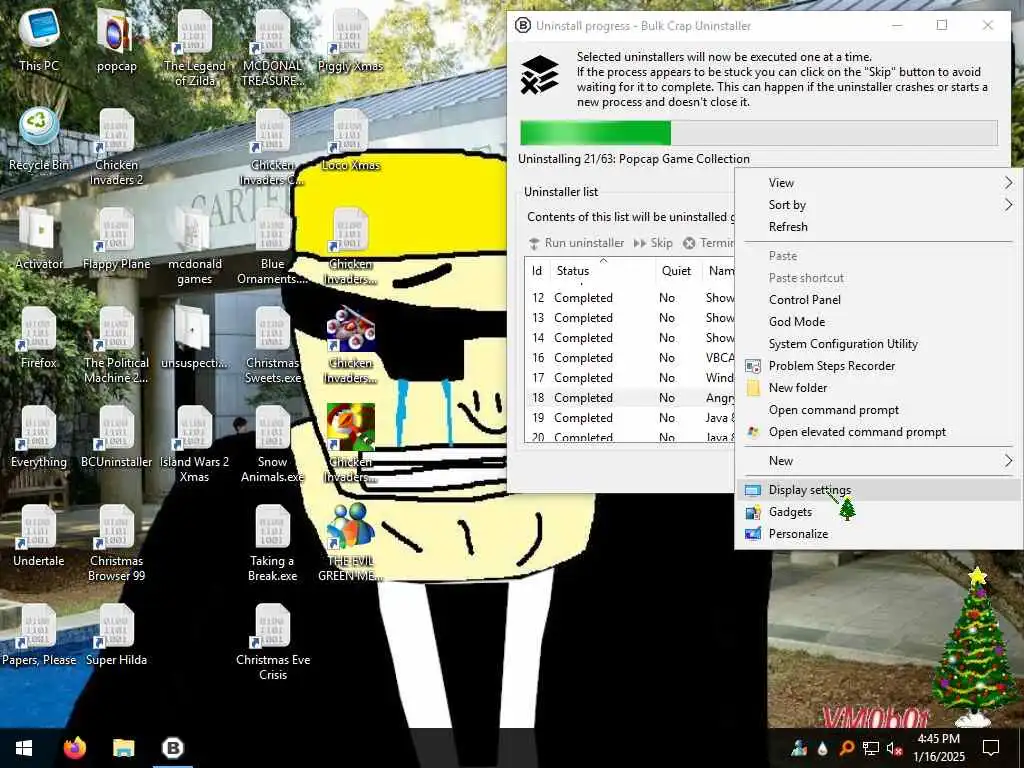Image resolution: width=1024 pixels, height=768 pixels.
Task: Choose Refresh in the context menu
Action: point(879,227)
